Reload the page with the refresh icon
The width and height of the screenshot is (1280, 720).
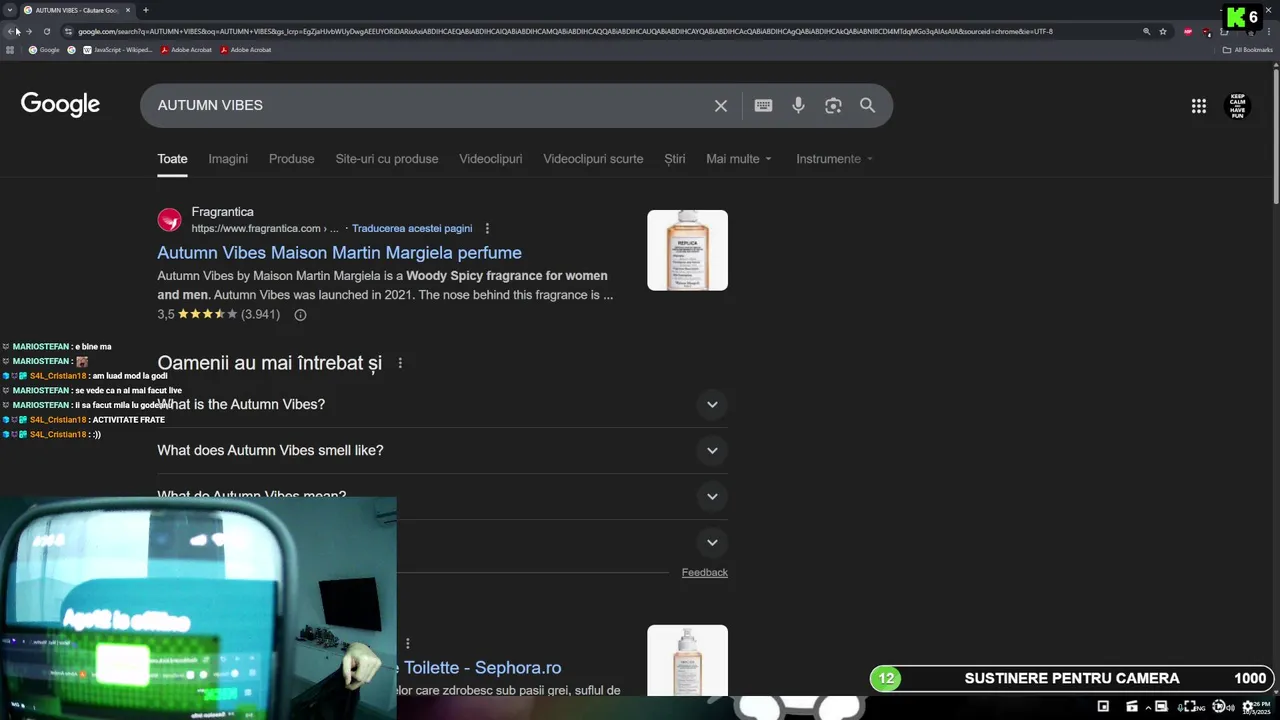pyautogui.click(x=46, y=31)
